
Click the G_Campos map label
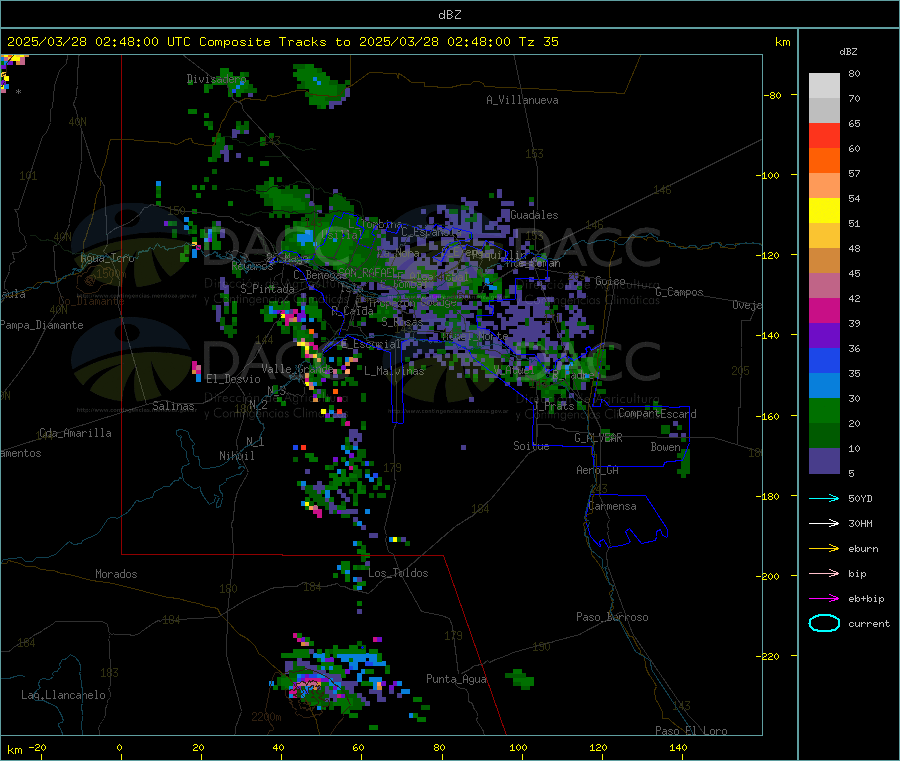click(x=680, y=292)
